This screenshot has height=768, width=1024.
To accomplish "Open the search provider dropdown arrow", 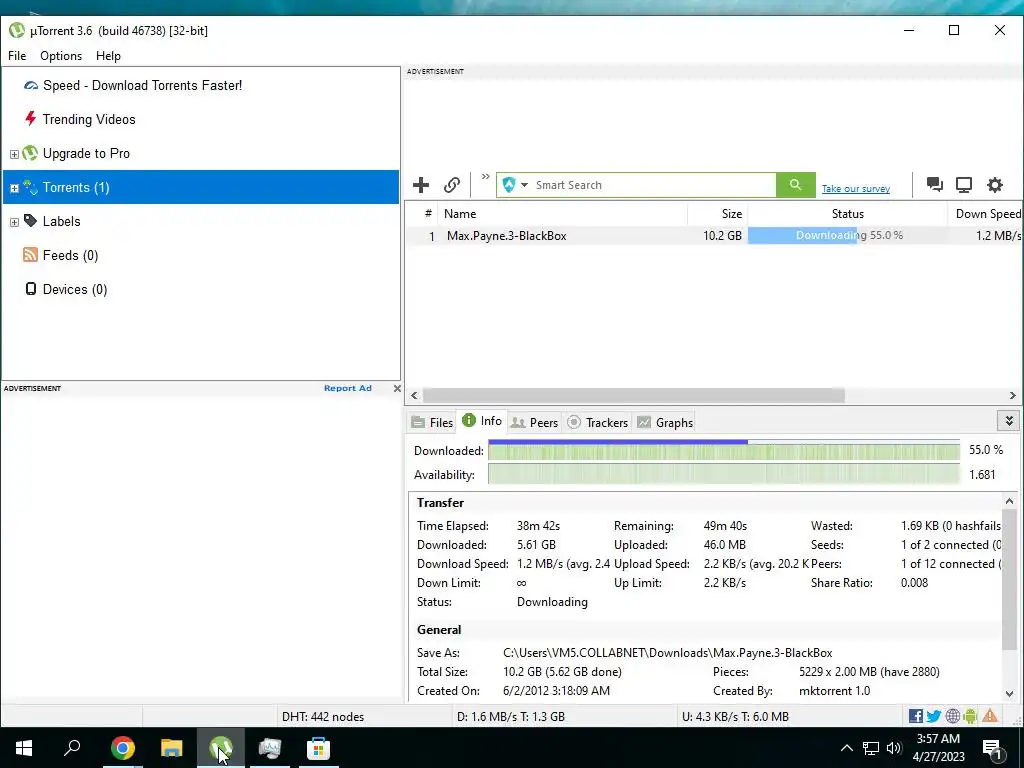I will click(x=524, y=185).
